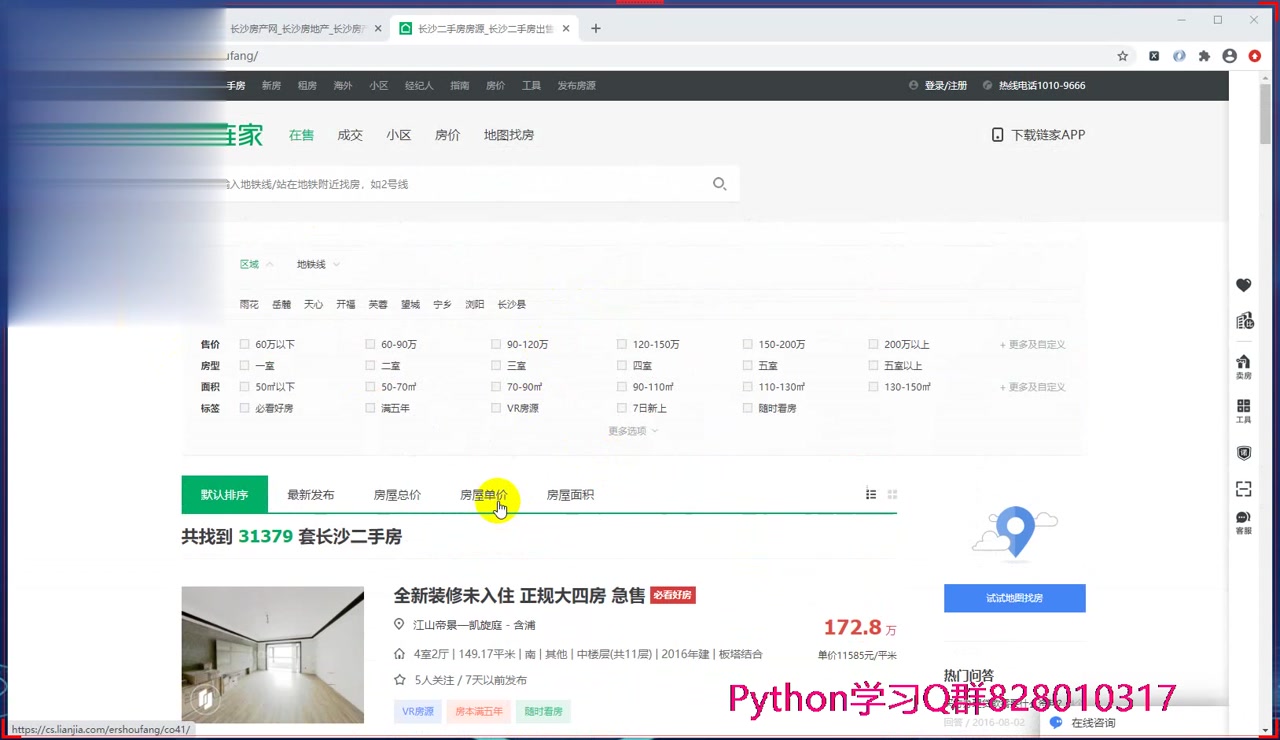Click the QR scan sidebar icon
The image size is (1280, 740).
coord(1243,489)
